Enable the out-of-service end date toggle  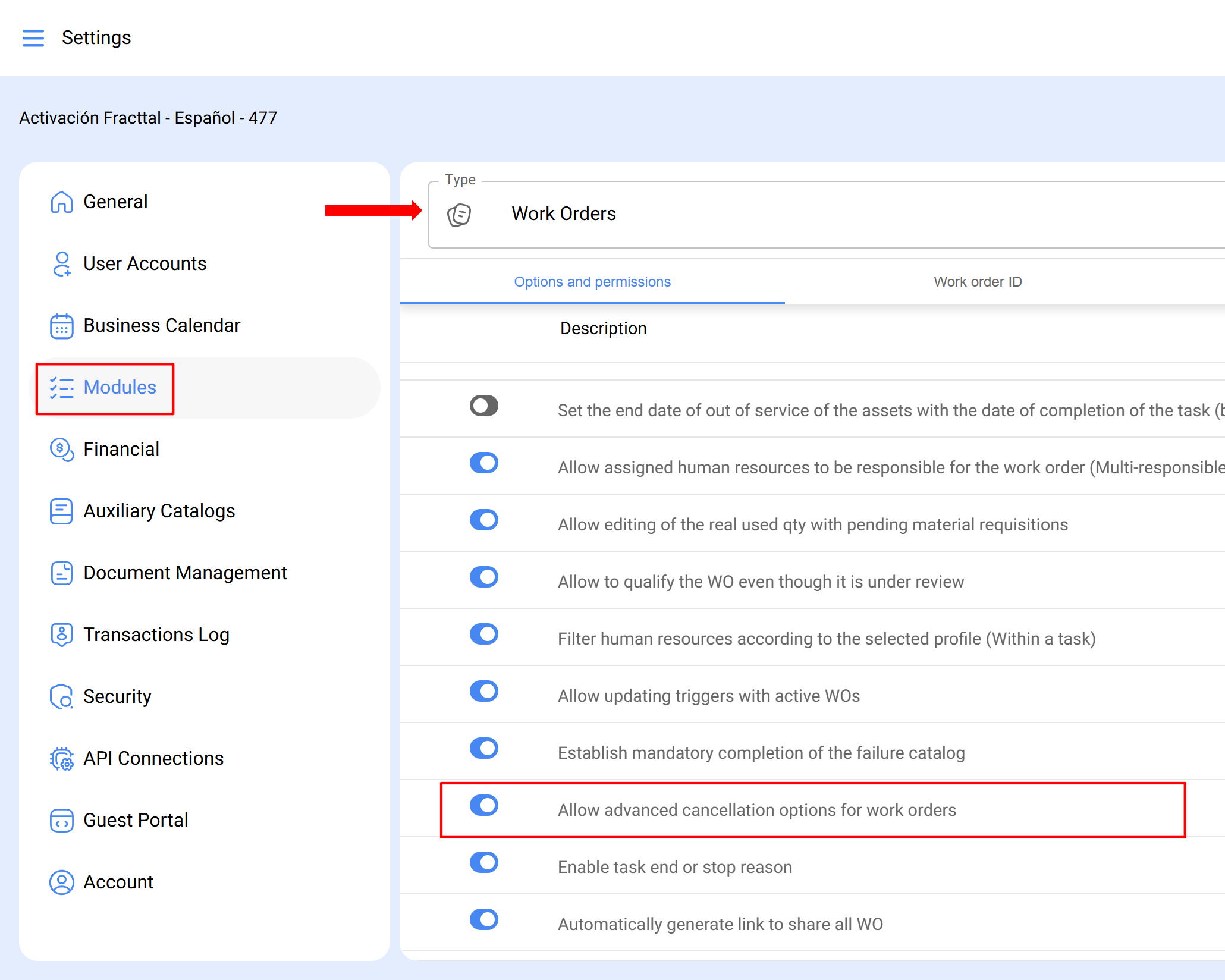click(x=483, y=406)
